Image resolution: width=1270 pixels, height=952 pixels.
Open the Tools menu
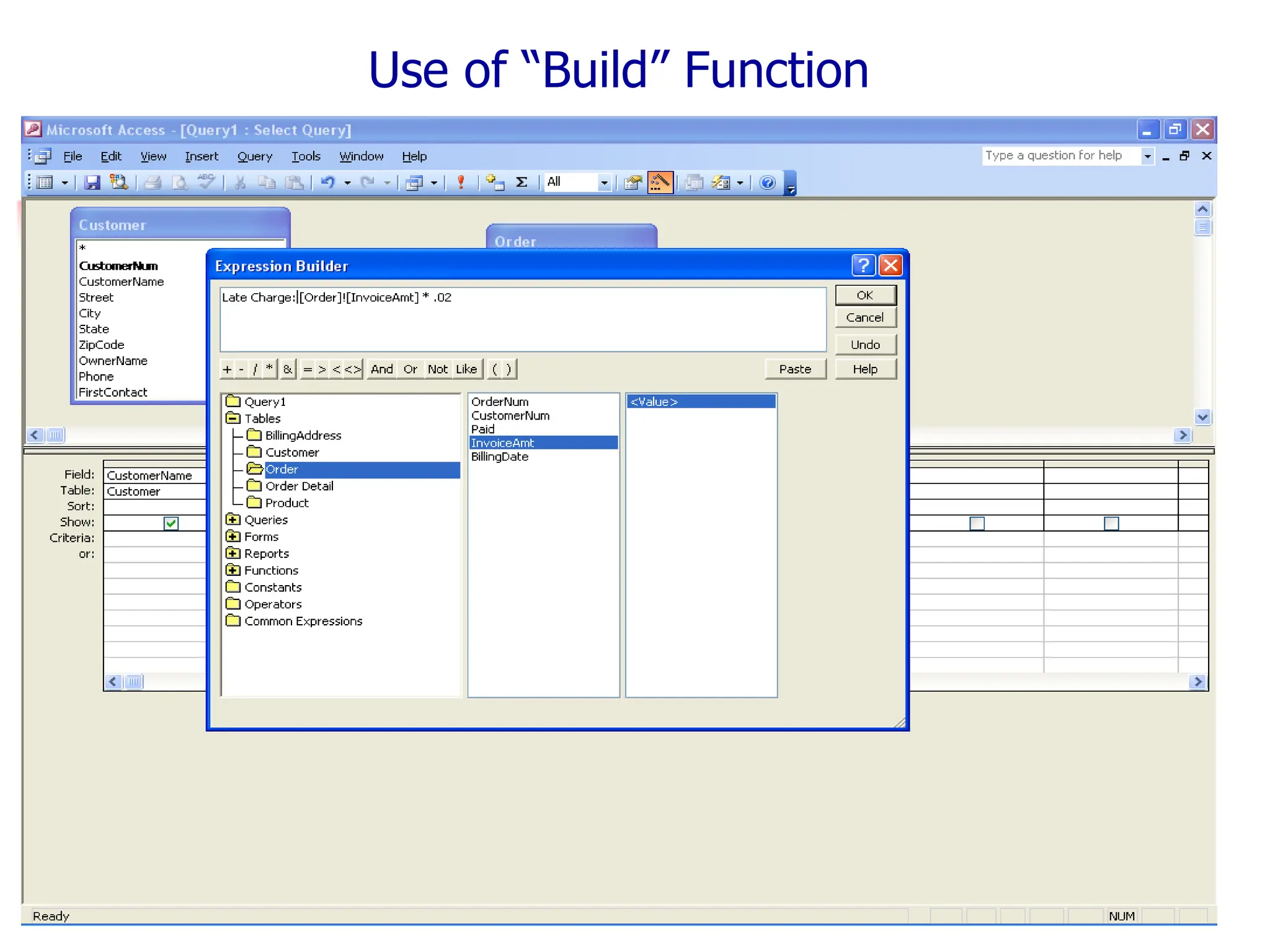pyautogui.click(x=306, y=156)
